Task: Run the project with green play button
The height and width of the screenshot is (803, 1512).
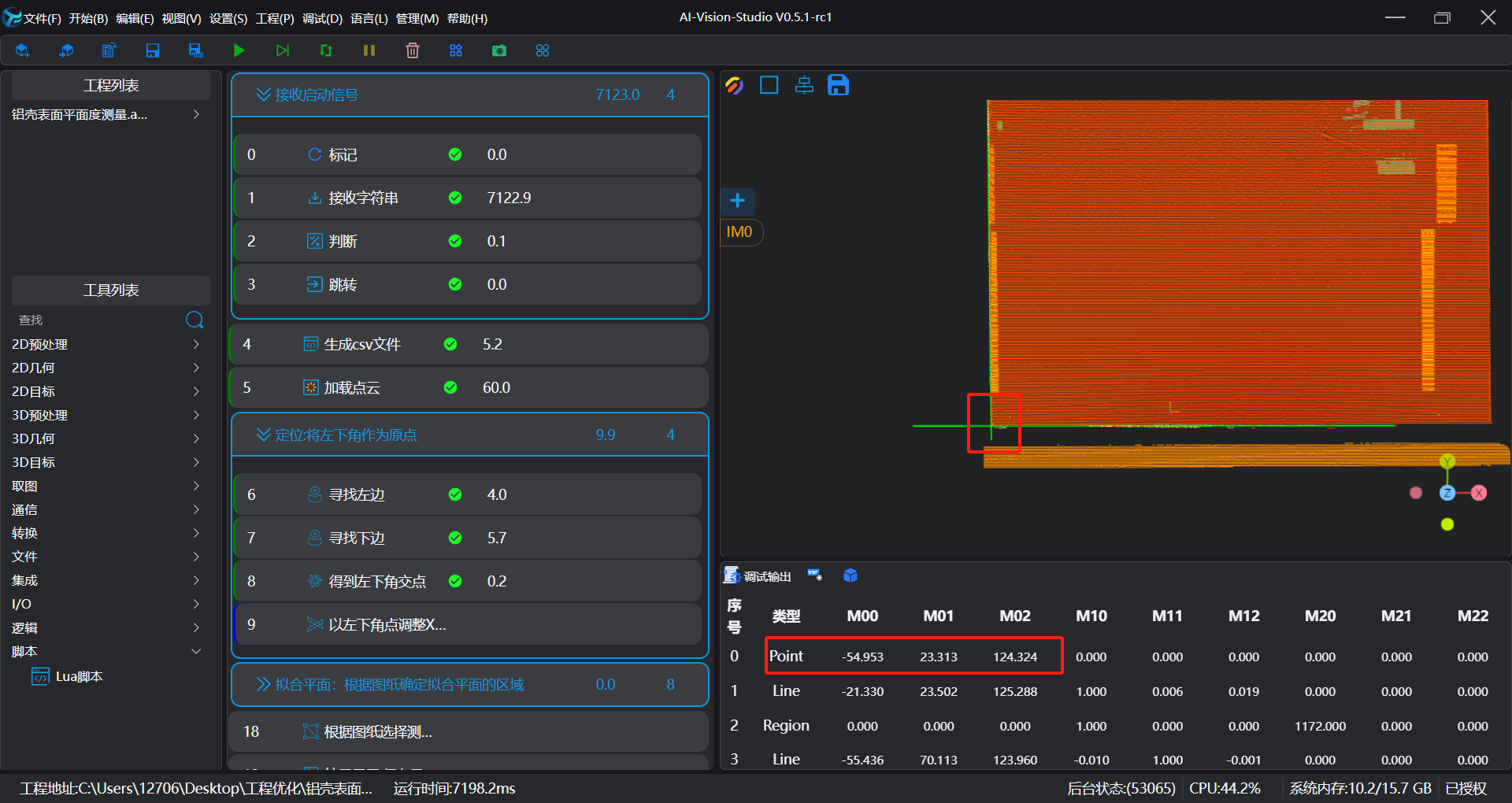Action: pyautogui.click(x=239, y=50)
